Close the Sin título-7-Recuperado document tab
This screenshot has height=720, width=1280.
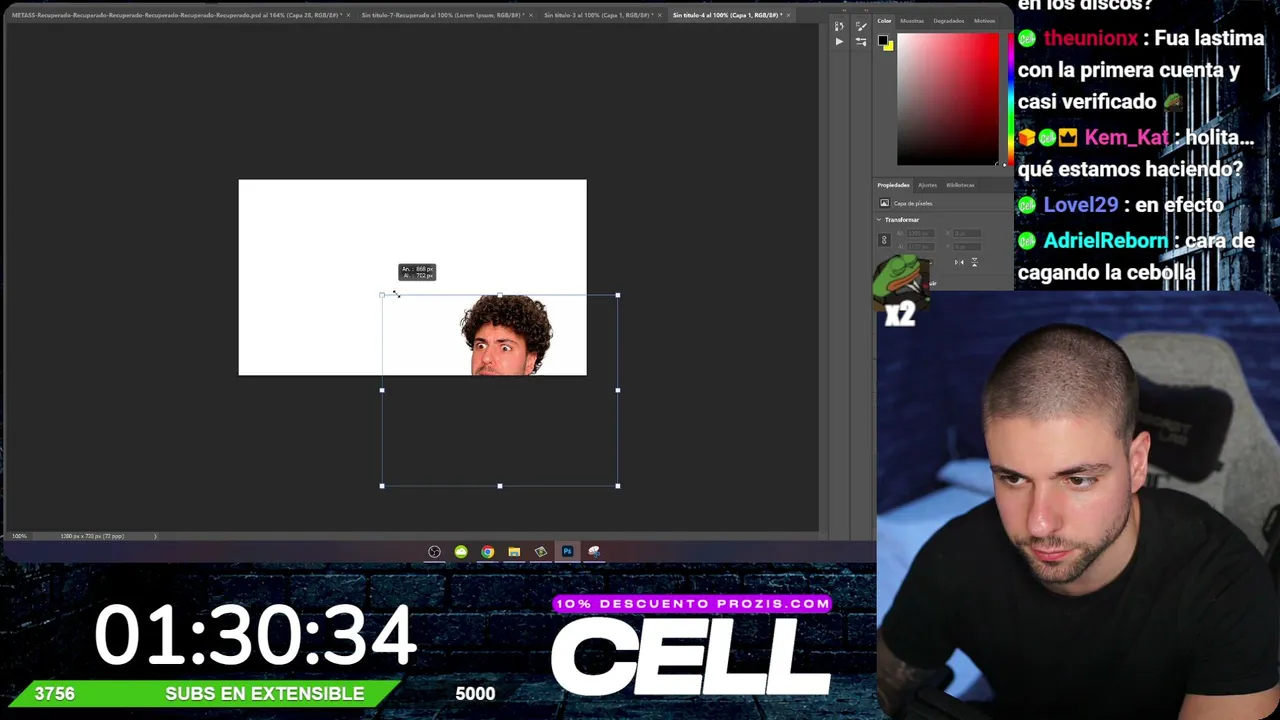531,15
